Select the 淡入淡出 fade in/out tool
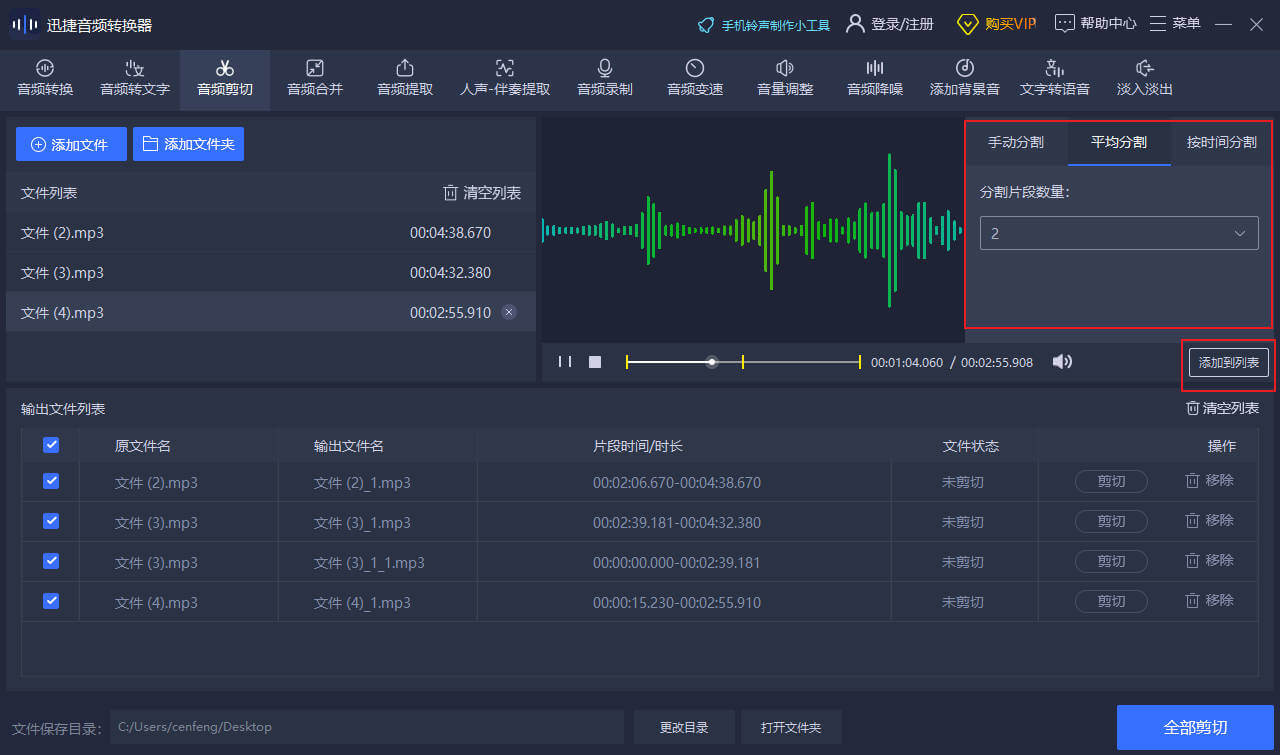Image resolution: width=1280 pixels, height=755 pixels. [x=1143, y=79]
